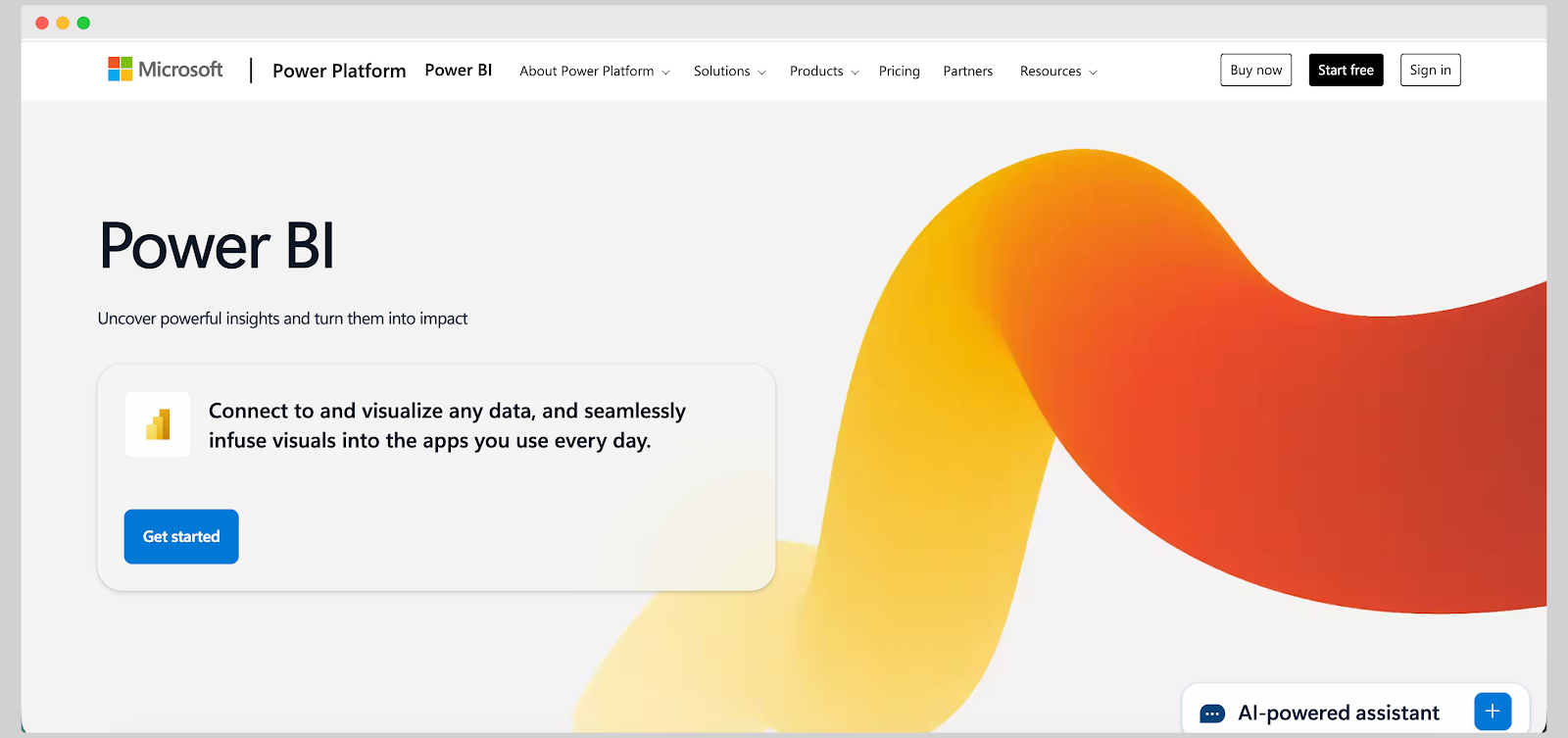Screen dimensions: 1568x738
Task: Click the 'Connect to and visualize any data' text
Action: [x=447, y=425]
